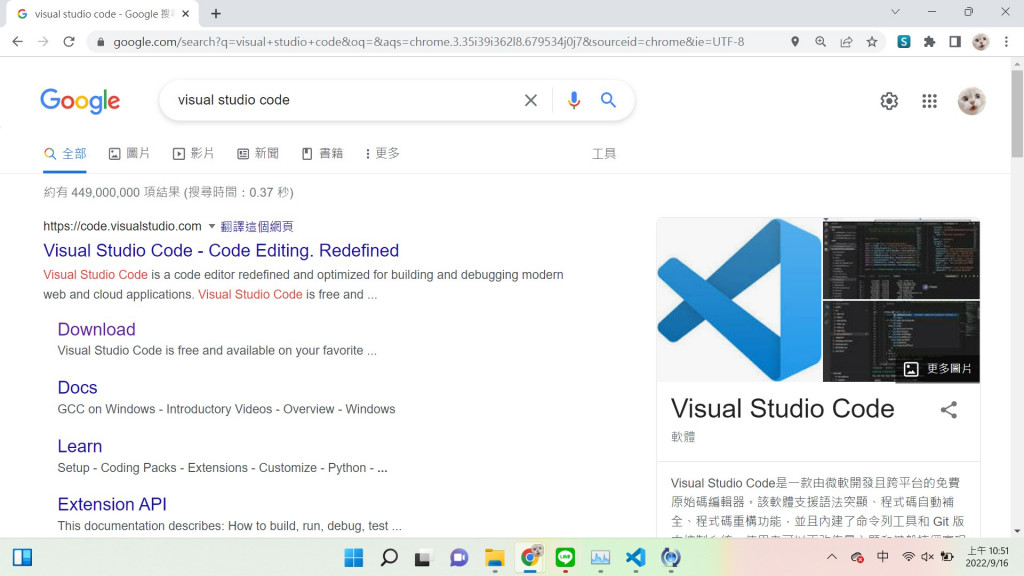Click 更多圖片 in knowledge panel
This screenshot has height=576, width=1024.
click(938, 369)
